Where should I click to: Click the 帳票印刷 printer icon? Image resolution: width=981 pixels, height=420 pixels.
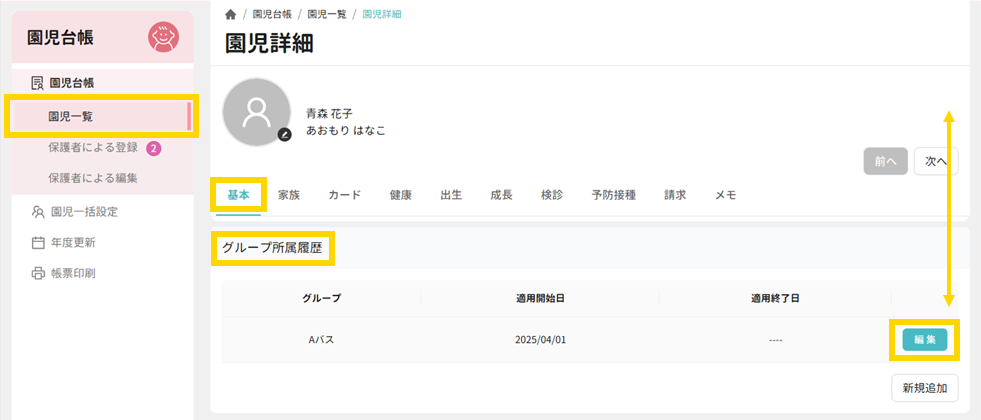click(38, 273)
